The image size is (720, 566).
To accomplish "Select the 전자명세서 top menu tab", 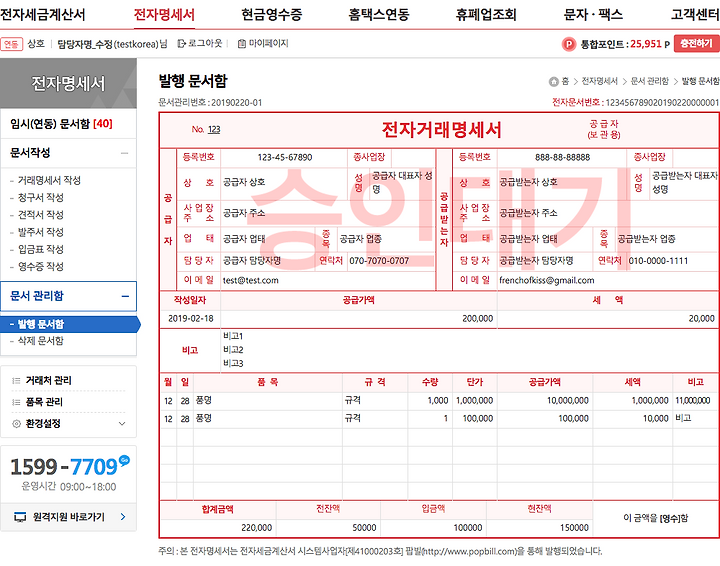I will tap(164, 15).
